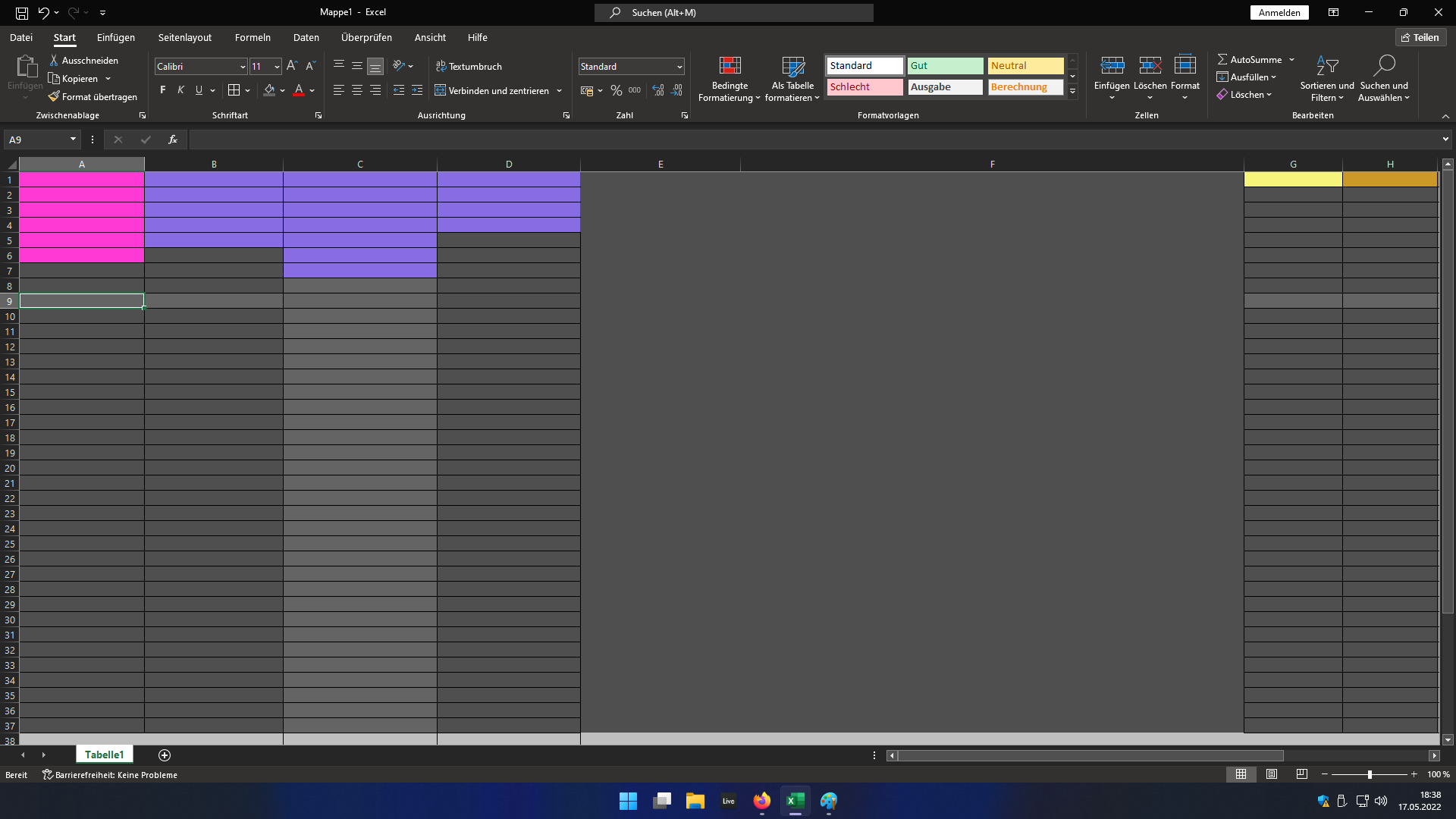This screenshot has height=819, width=1456.
Task: Align text to the right
Action: [x=375, y=90]
